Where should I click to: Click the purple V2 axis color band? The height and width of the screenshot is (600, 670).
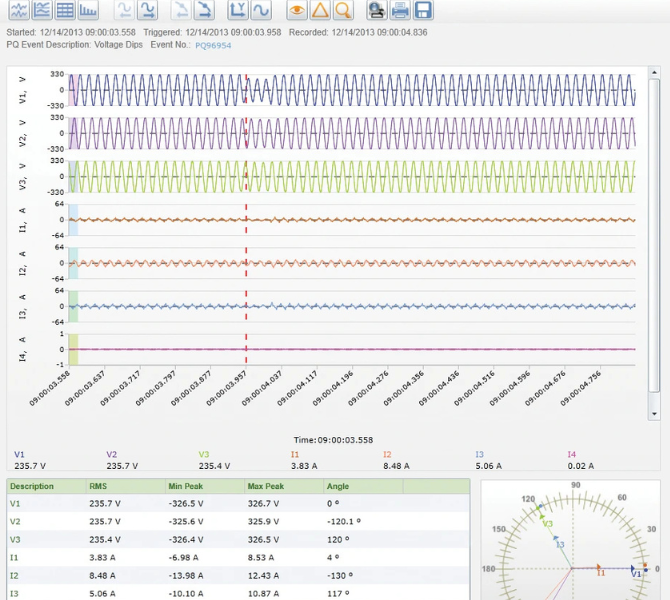[x=73, y=133]
